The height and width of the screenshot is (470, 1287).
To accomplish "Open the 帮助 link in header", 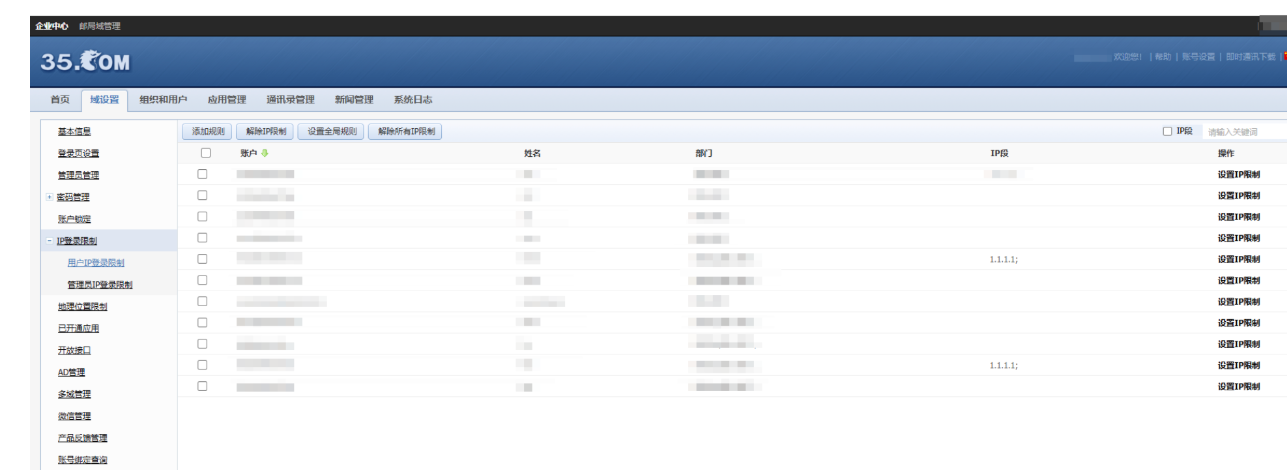I will (1162, 57).
